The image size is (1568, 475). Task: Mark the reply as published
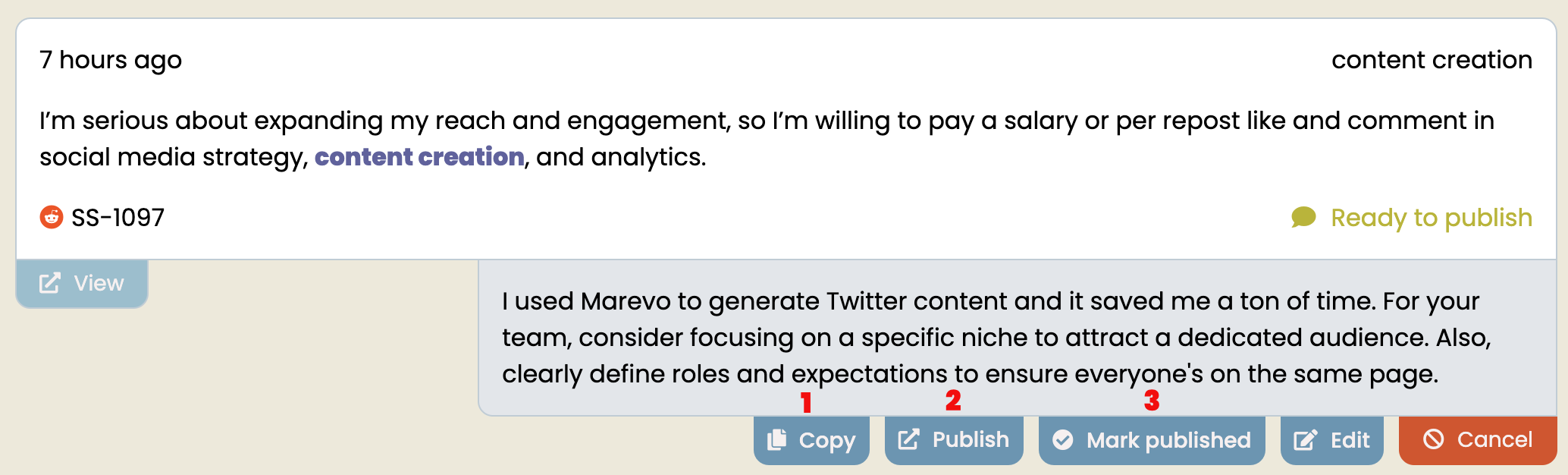tap(1152, 440)
